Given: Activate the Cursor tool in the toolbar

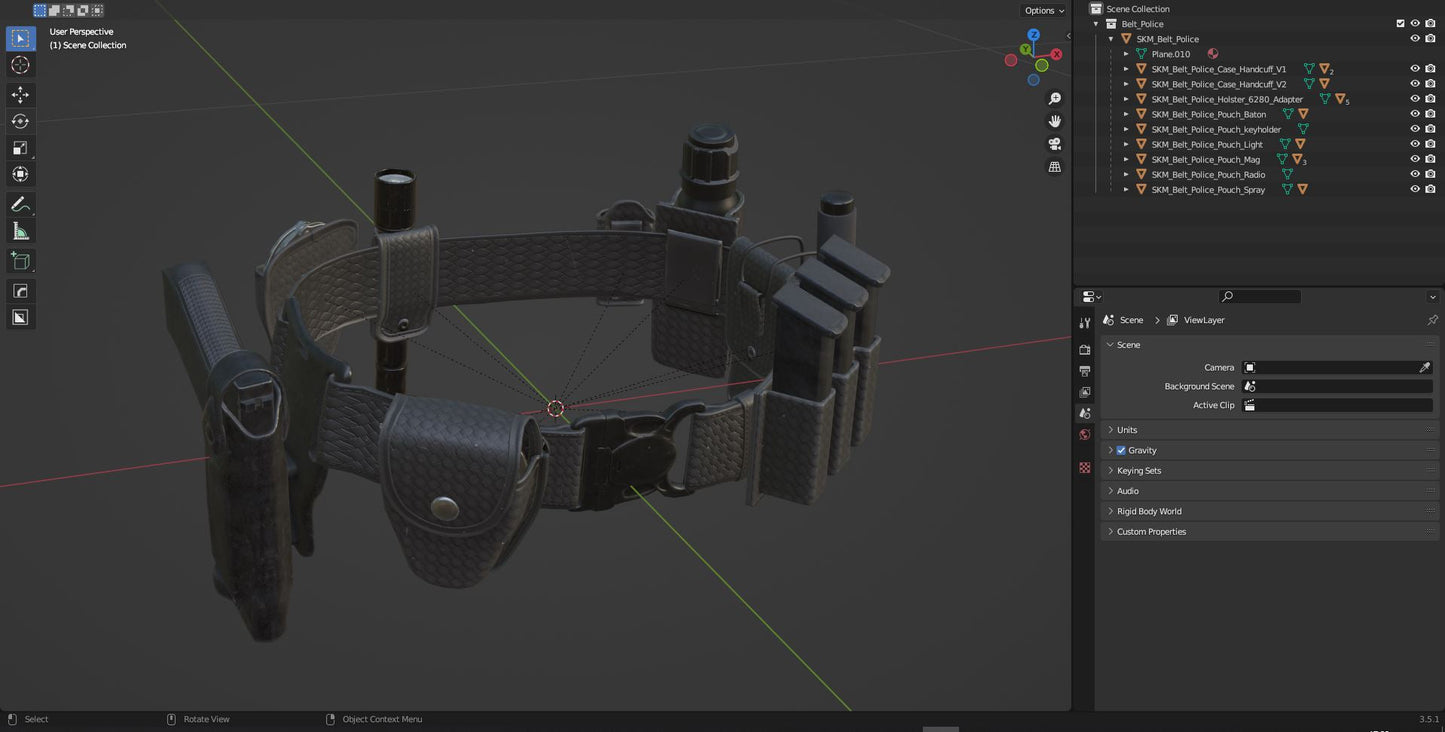Looking at the screenshot, I should click(20, 64).
